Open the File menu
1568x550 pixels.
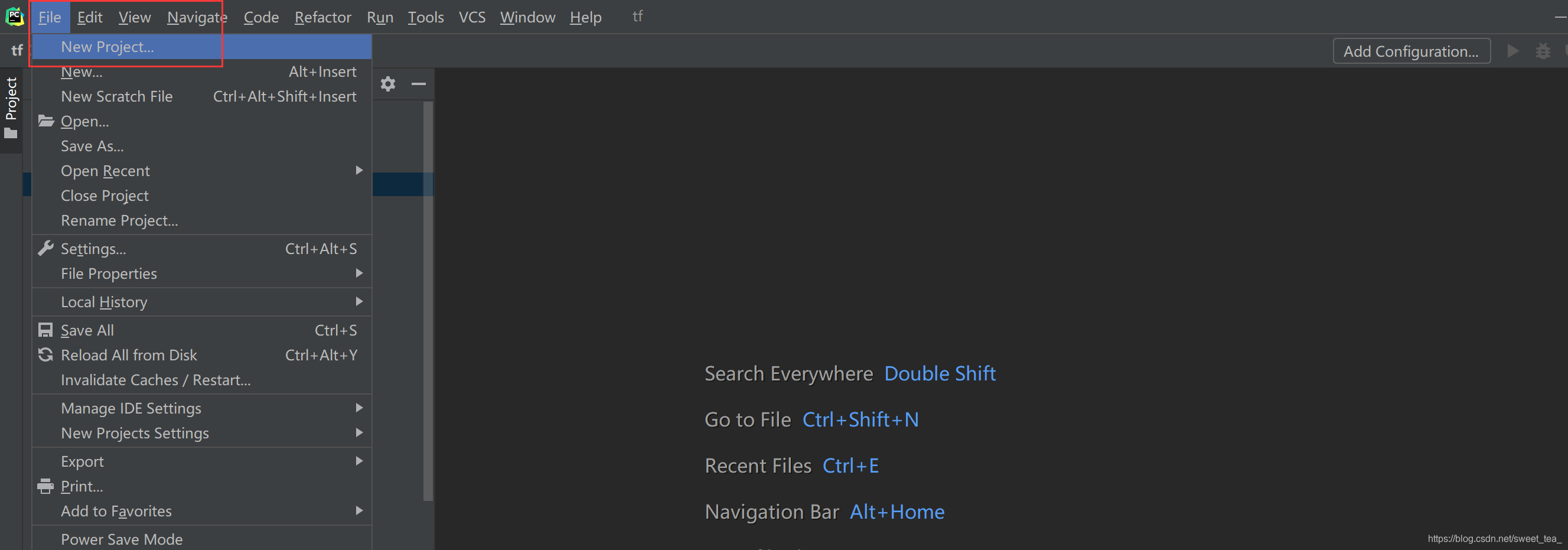[x=50, y=17]
